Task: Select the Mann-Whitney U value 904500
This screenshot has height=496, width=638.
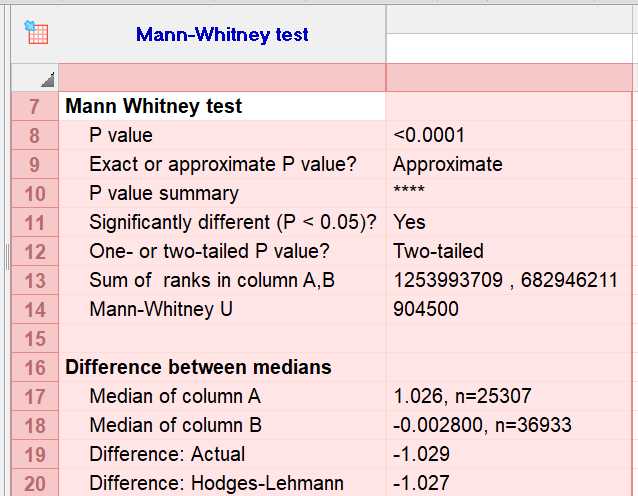Action: (x=426, y=309)
